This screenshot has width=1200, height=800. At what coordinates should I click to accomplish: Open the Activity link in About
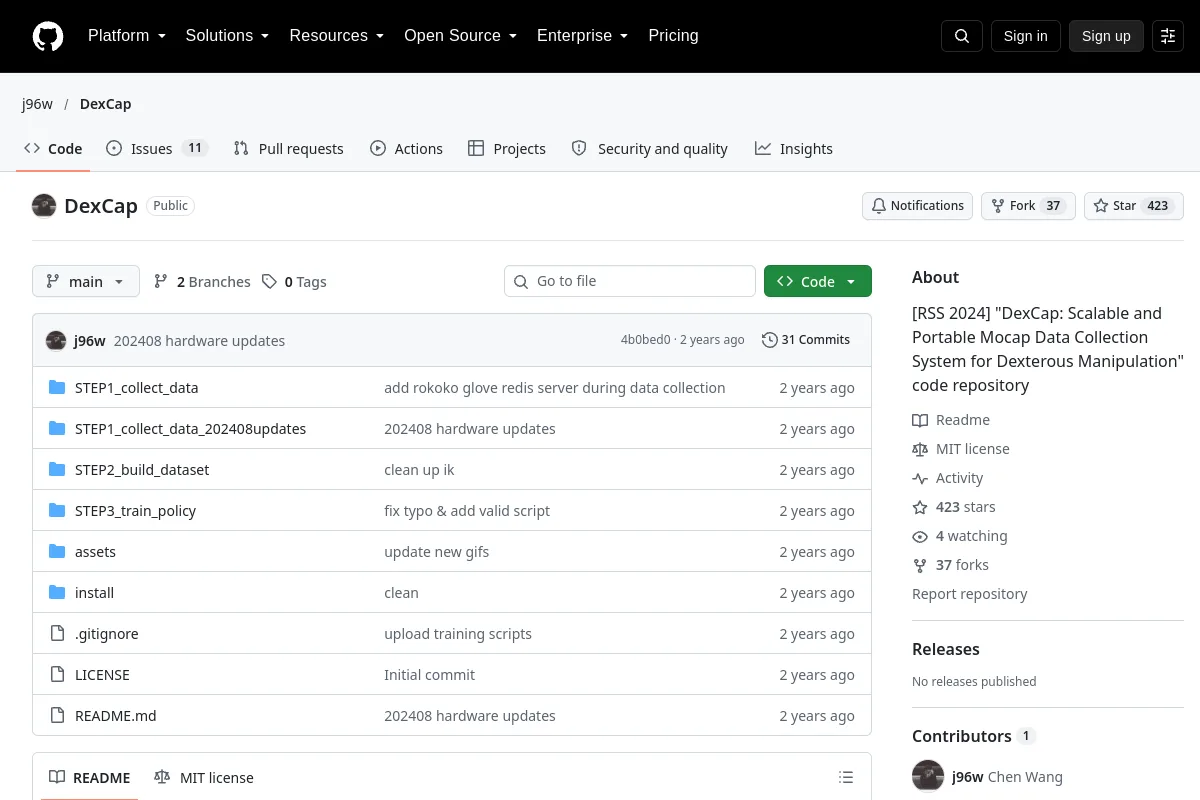coord(948,478)
